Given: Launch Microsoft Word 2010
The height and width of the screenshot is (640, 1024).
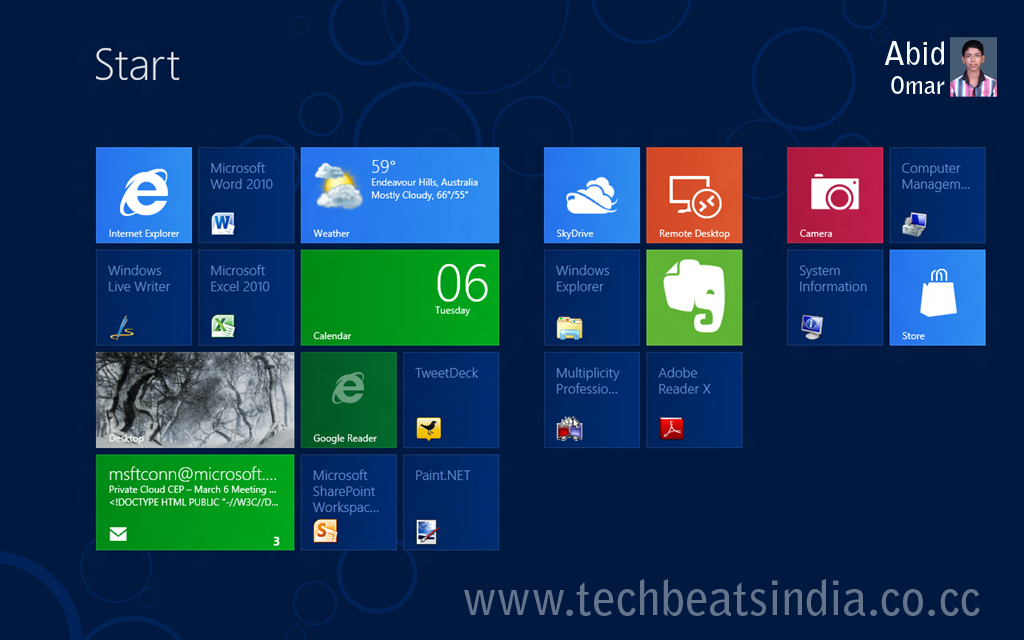Looking at the screenshot, I should coord(246,195).
